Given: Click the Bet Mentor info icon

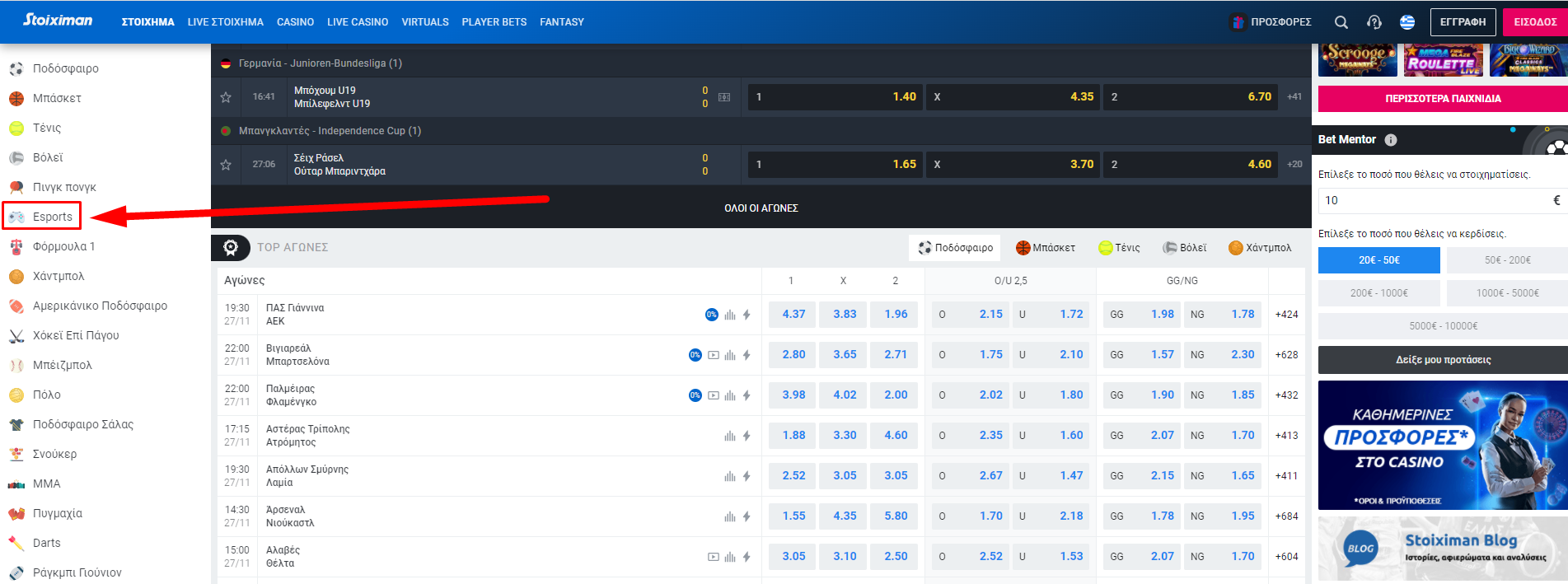Looking at the screenshot, I should pyautogui.click(x=1391, y=140).
